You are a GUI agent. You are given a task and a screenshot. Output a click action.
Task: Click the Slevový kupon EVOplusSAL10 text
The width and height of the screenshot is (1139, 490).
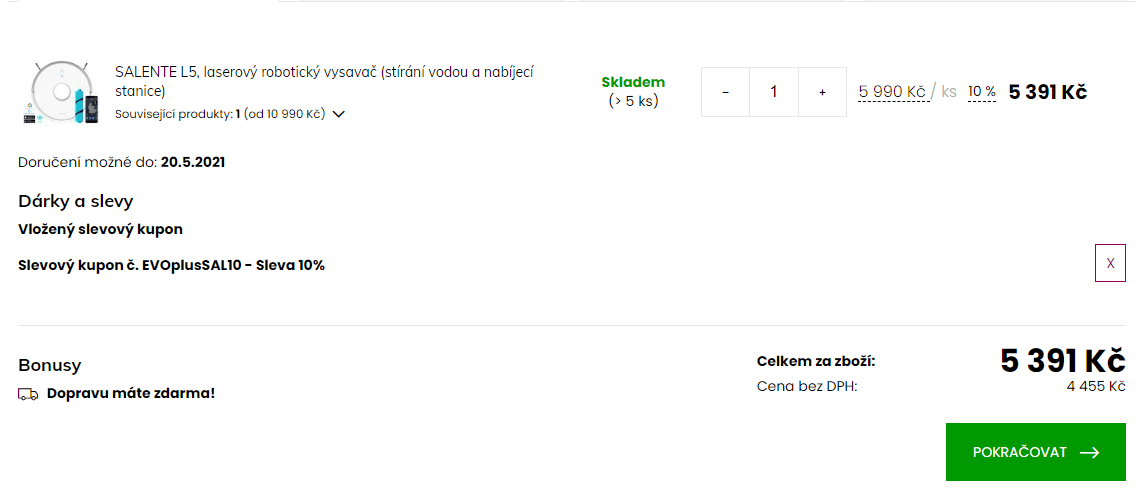[x=171, y=265]
